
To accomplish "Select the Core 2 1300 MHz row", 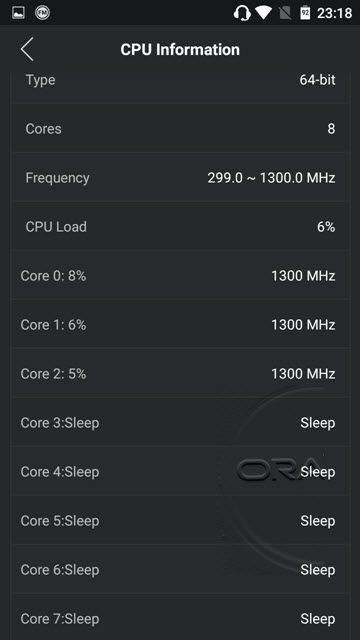I will click(x=180, y=373).
